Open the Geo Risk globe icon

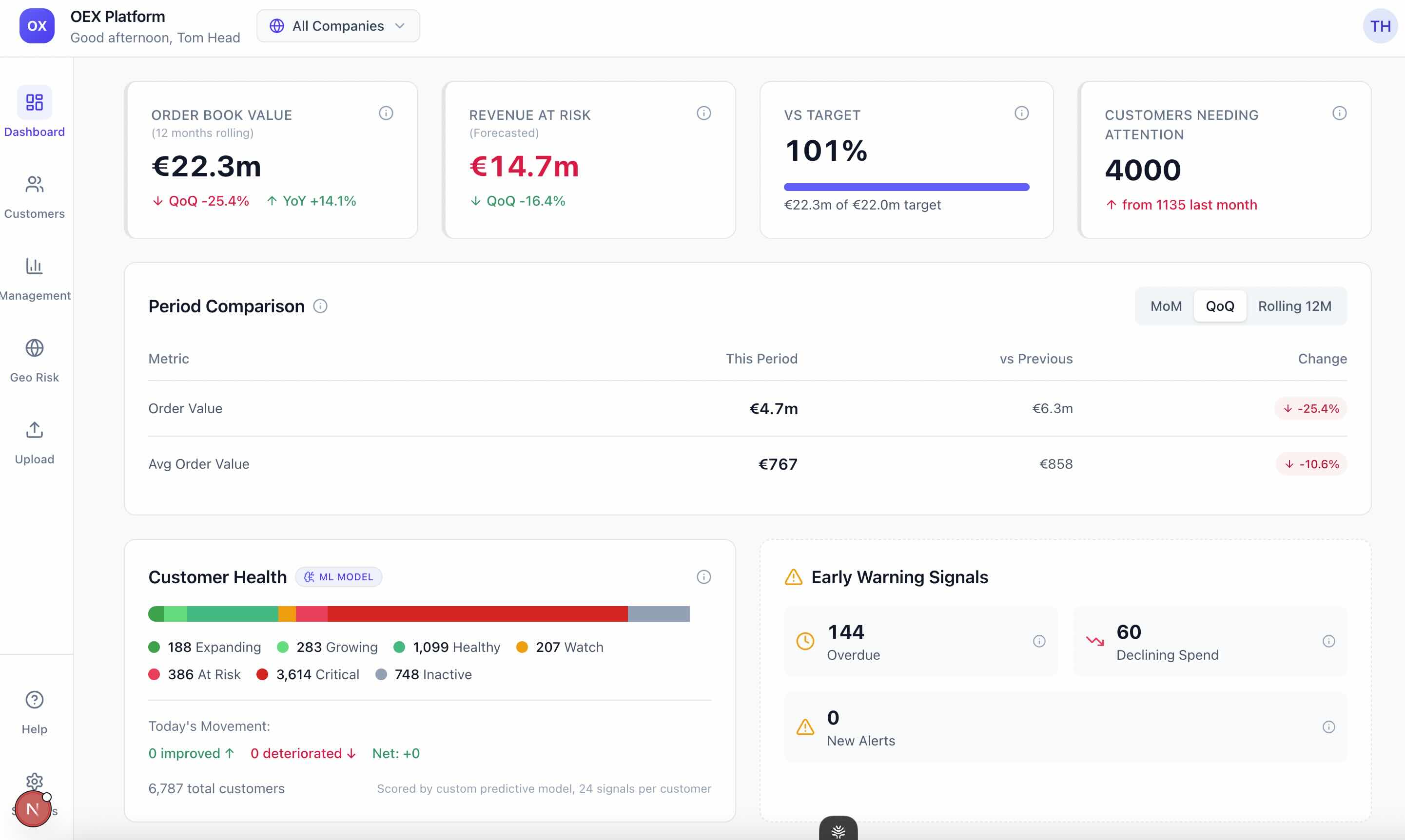click(35, 348)
